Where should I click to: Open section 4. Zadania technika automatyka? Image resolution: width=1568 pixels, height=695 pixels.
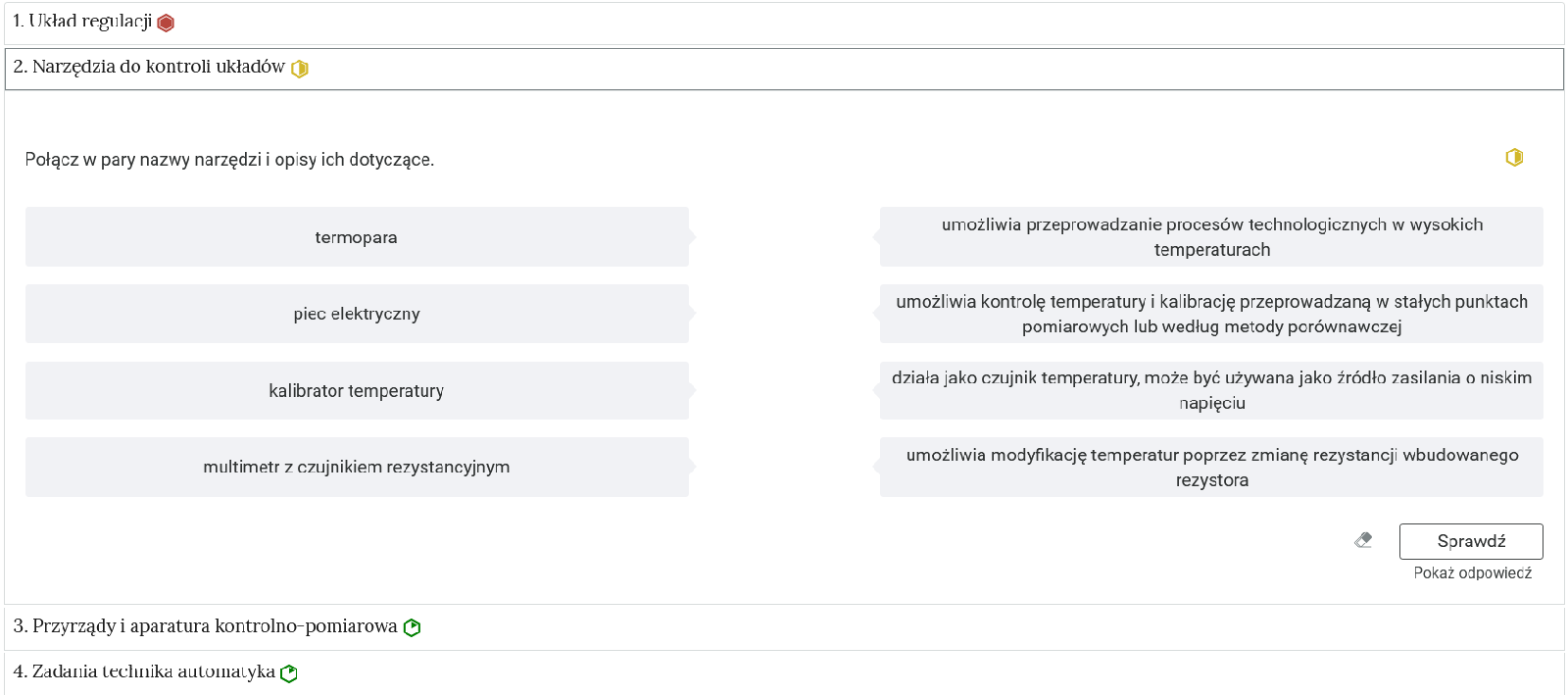click(144, 672)
